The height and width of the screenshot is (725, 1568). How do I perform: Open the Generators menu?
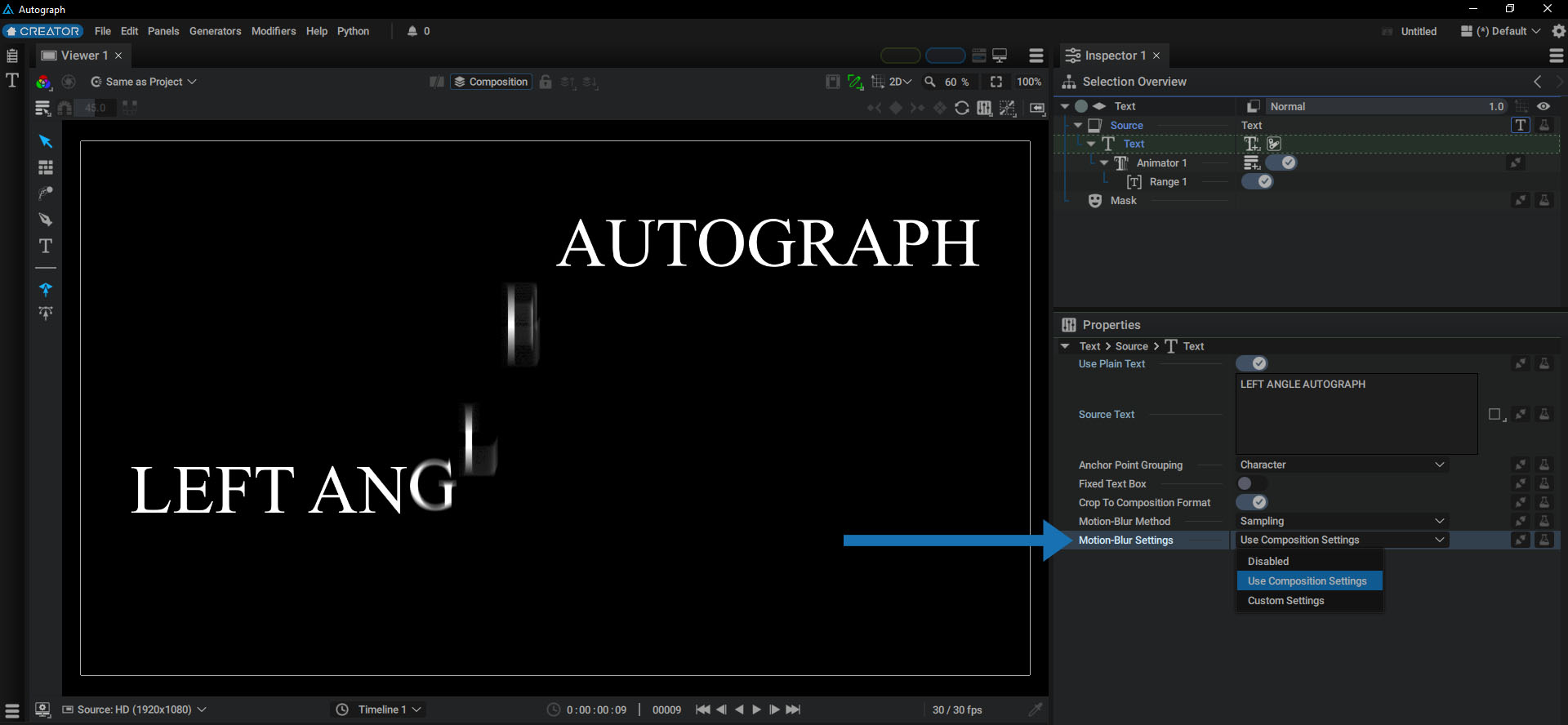pyautogui.click(x=216, y=31)
